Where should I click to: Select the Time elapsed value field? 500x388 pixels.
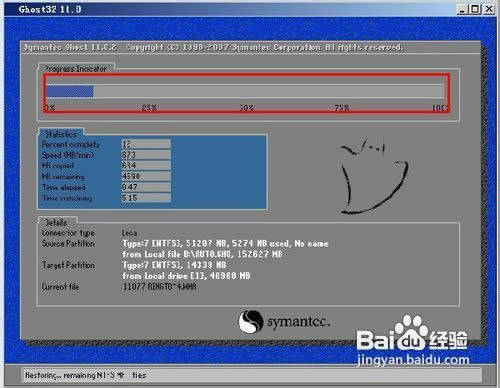[x=146, y=187]
